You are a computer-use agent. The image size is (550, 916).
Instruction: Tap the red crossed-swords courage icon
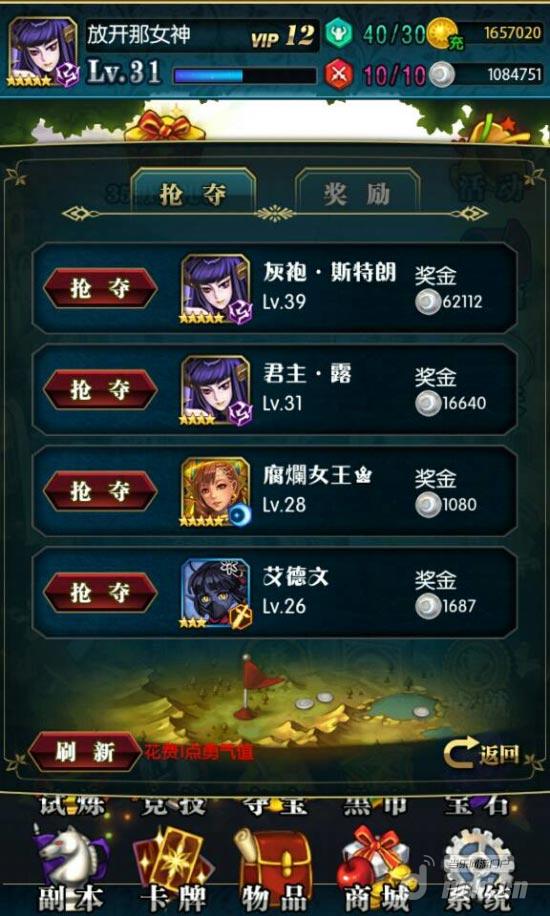[338, 73]
